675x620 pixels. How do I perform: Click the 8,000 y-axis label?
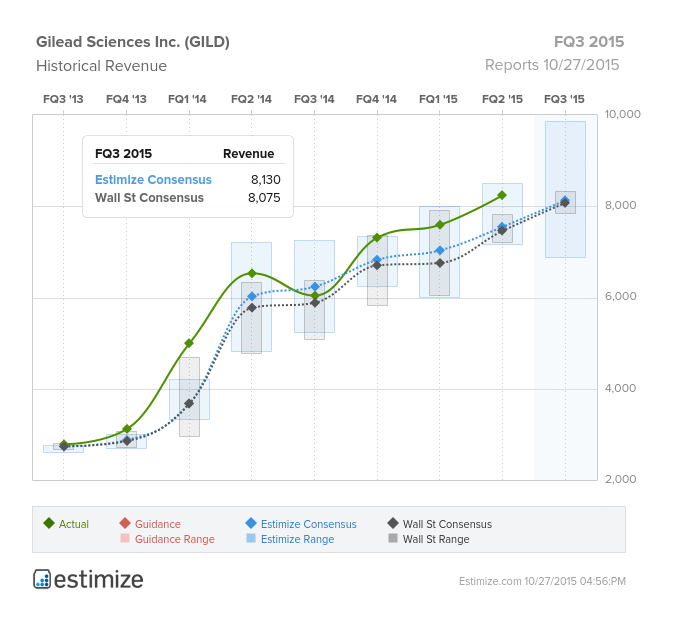[620, 205]
